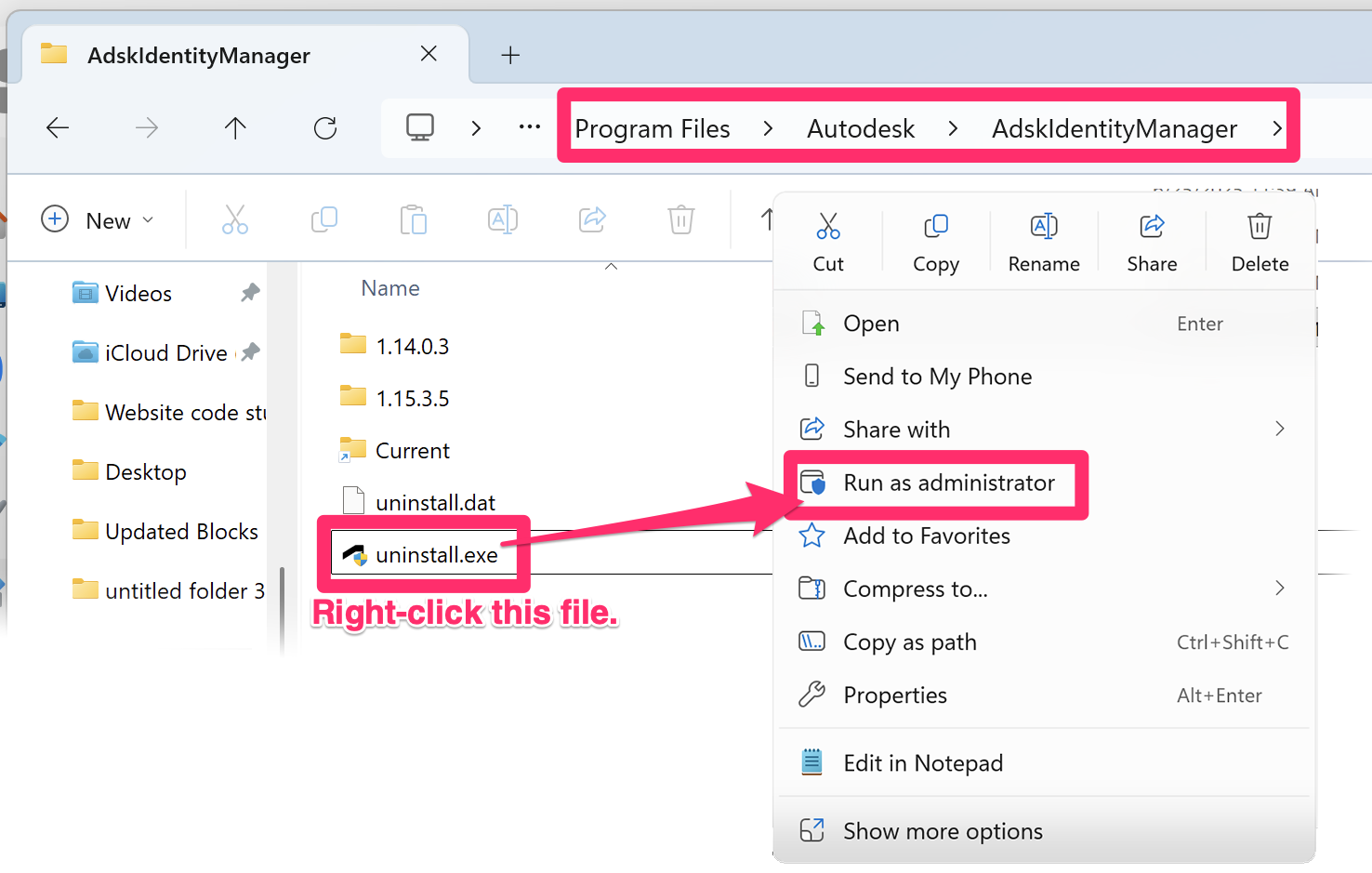Copy the selected file
Viewport: 1372px width, 873px height.
click(x=935, y=240)
